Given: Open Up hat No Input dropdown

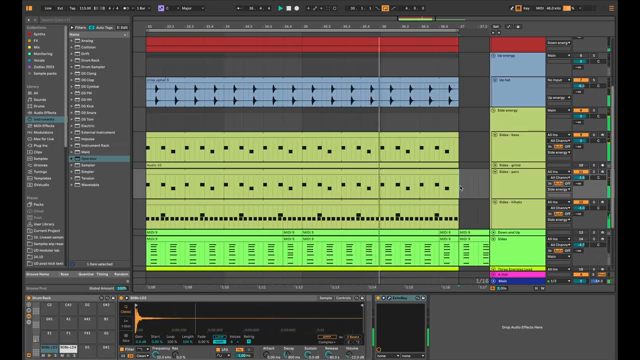Looking at the screenshot, I should (x=559, y=80).
